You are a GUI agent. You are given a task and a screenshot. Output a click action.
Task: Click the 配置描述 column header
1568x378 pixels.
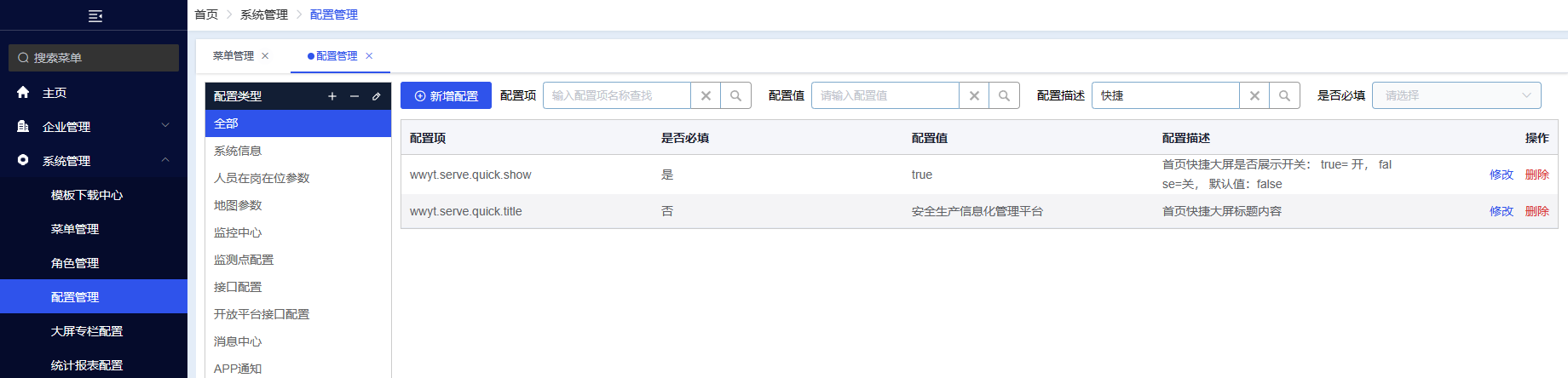click(1186, 138)
